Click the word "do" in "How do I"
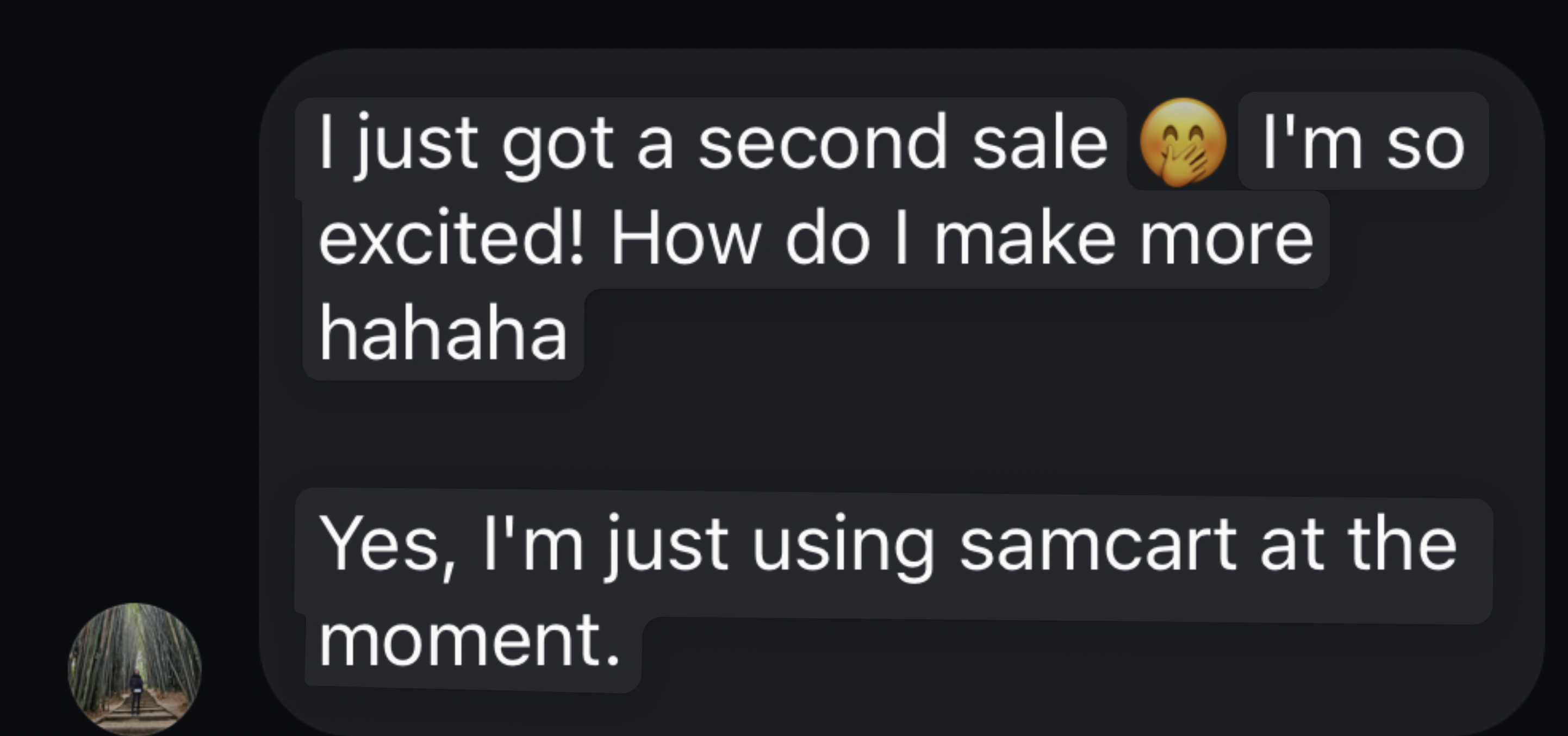The height and width of the screenshot is (736, 1568). (827, 239)
